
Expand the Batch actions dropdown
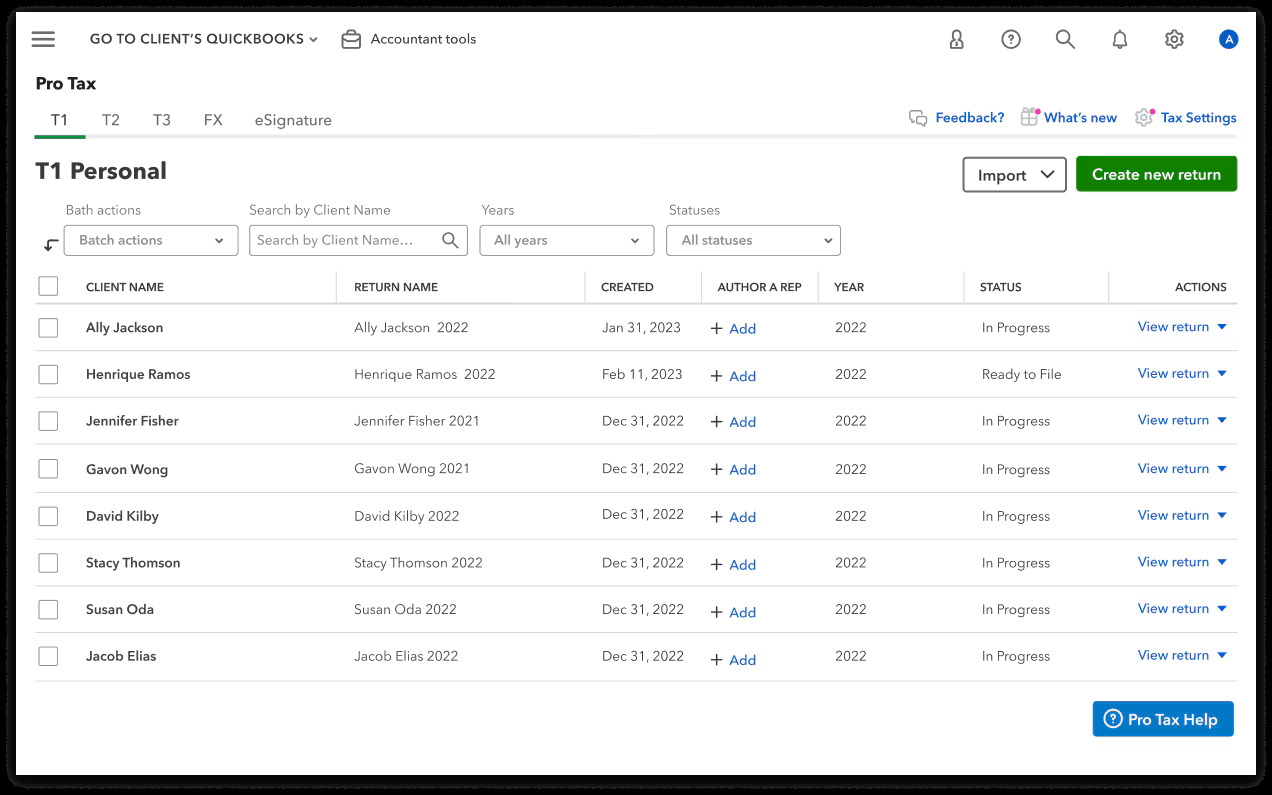click(x=151, y=240)
